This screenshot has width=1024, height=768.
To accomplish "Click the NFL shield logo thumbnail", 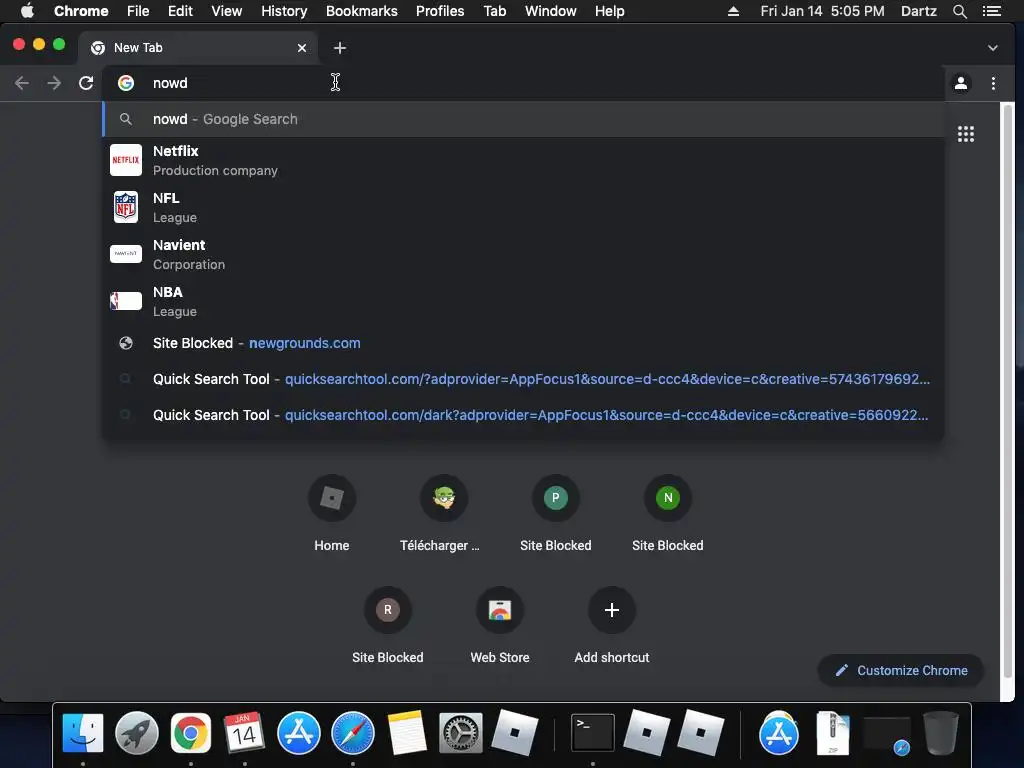I will [x=126, y=207].
